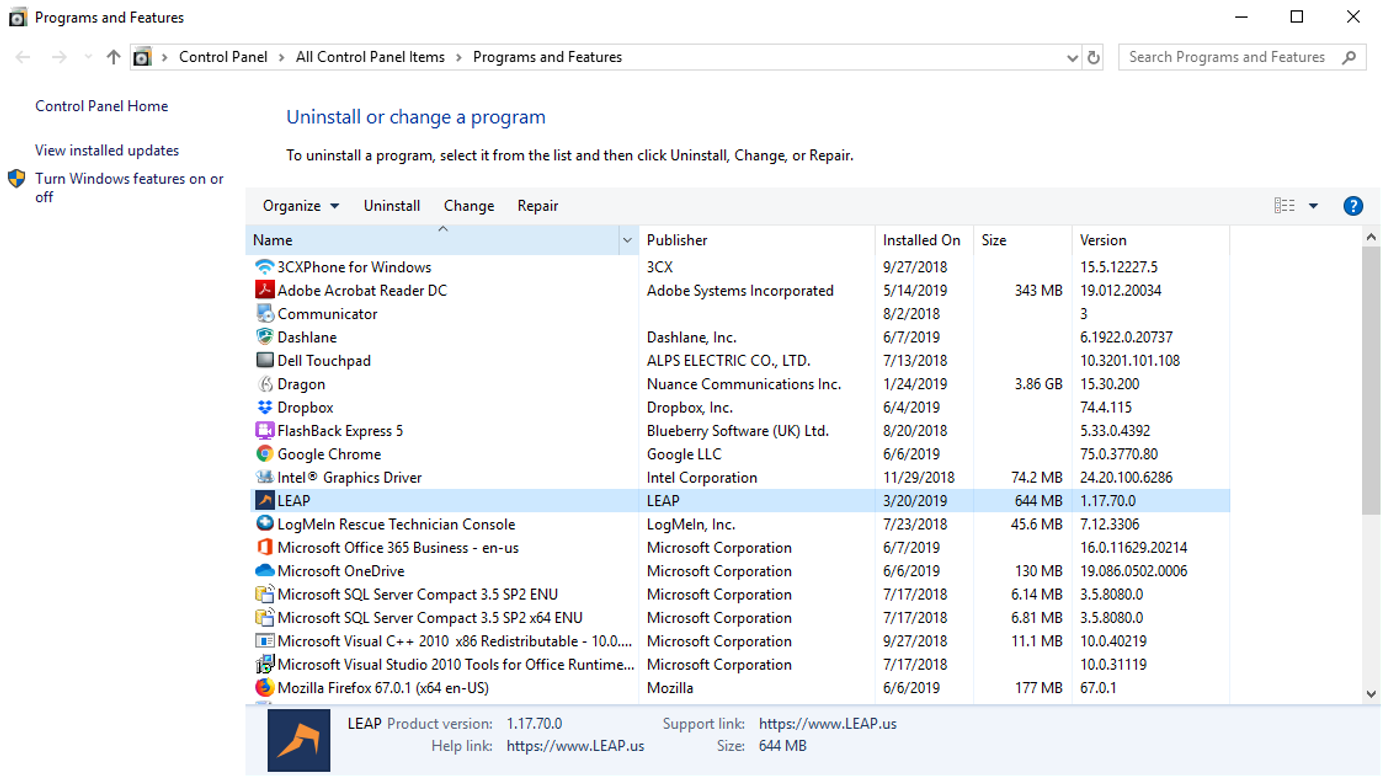Click the Google Chrome icon in list
1381x776 pixels.
coord(264,454)
